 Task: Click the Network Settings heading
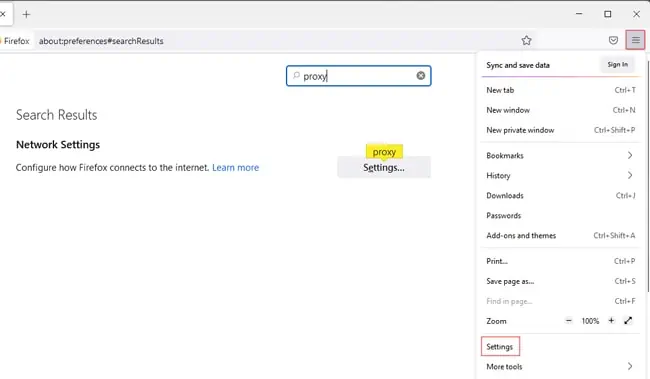(58, 145)
